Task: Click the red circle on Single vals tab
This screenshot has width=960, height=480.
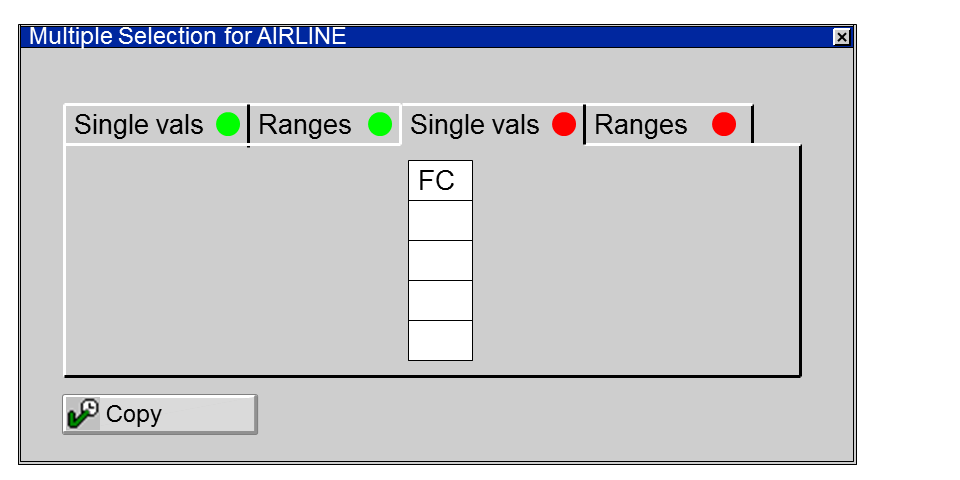Action: pos(564,125)
